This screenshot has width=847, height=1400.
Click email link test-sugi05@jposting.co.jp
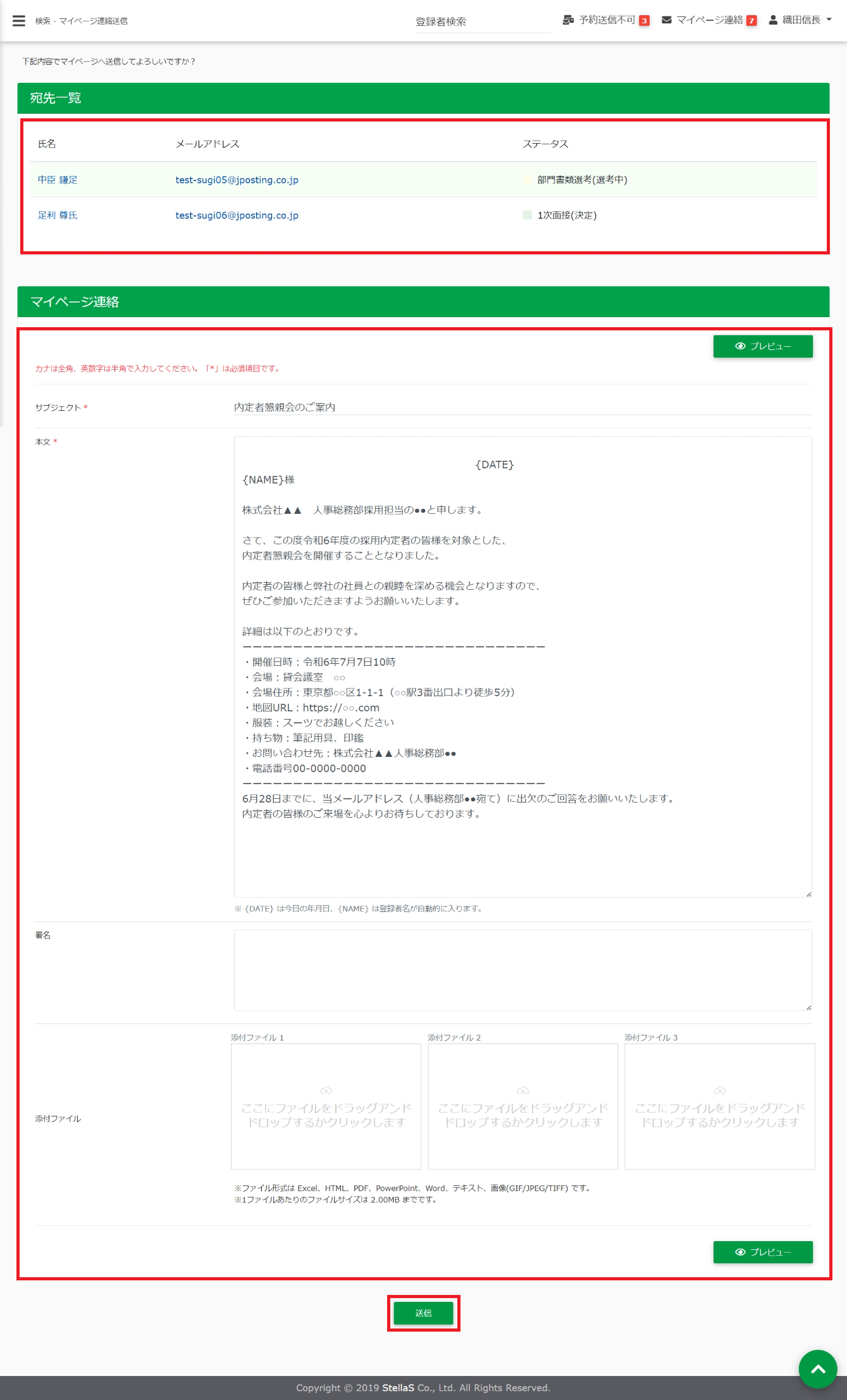click(237, 180)
